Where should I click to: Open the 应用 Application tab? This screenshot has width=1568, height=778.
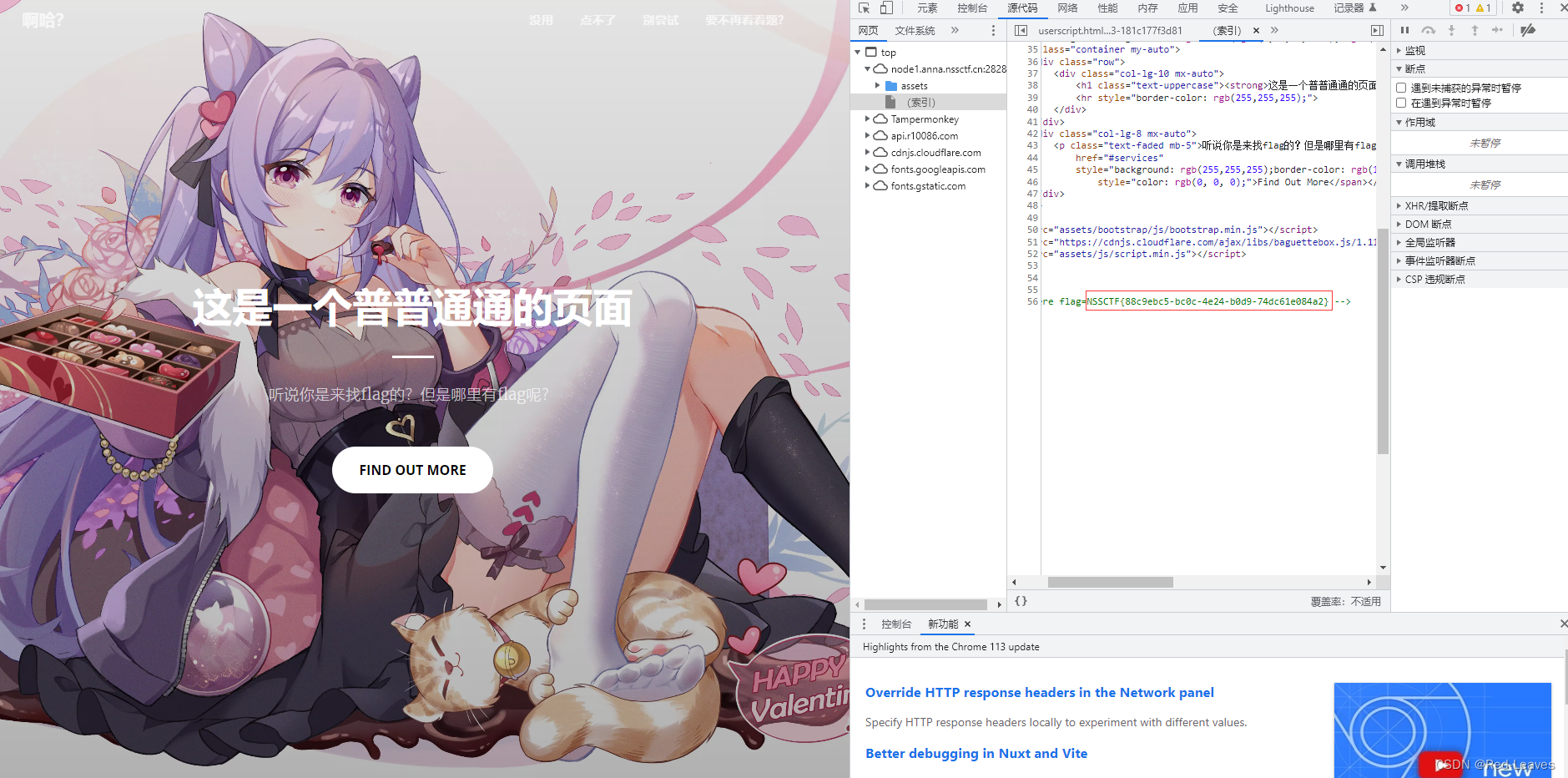click(1187, 8)
